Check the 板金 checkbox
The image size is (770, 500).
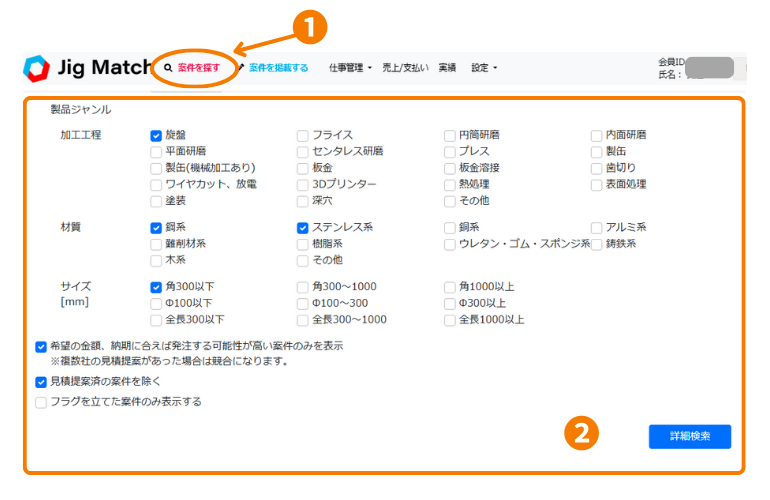(x=302, y=168)
